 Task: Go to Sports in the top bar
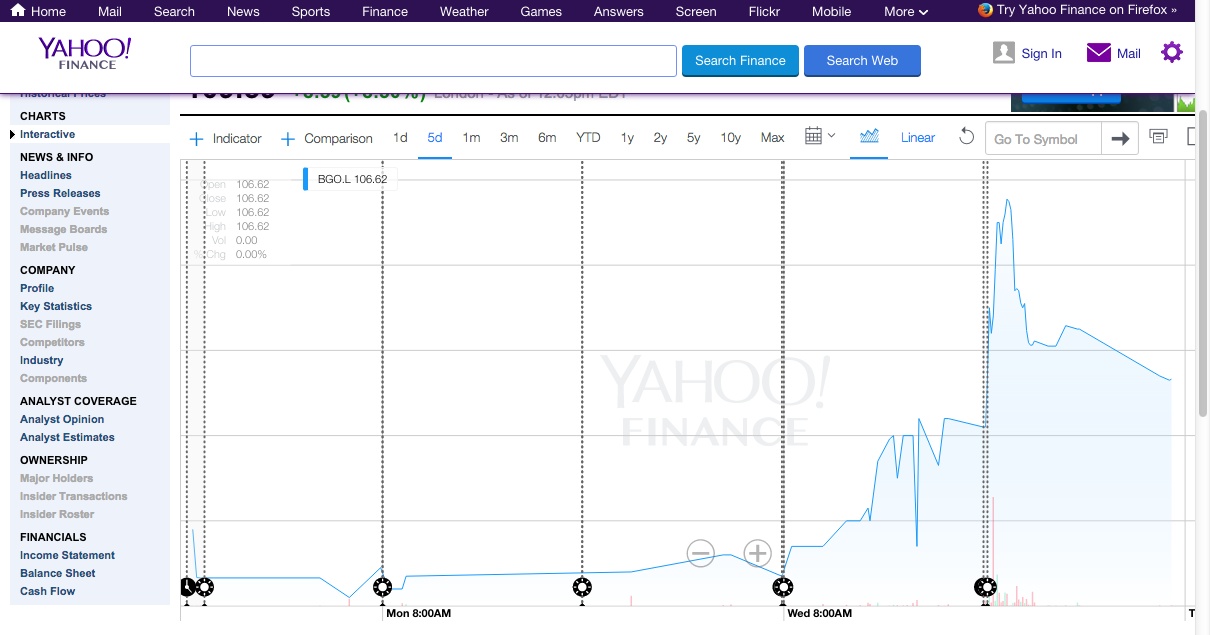click(x=311, y=12)
